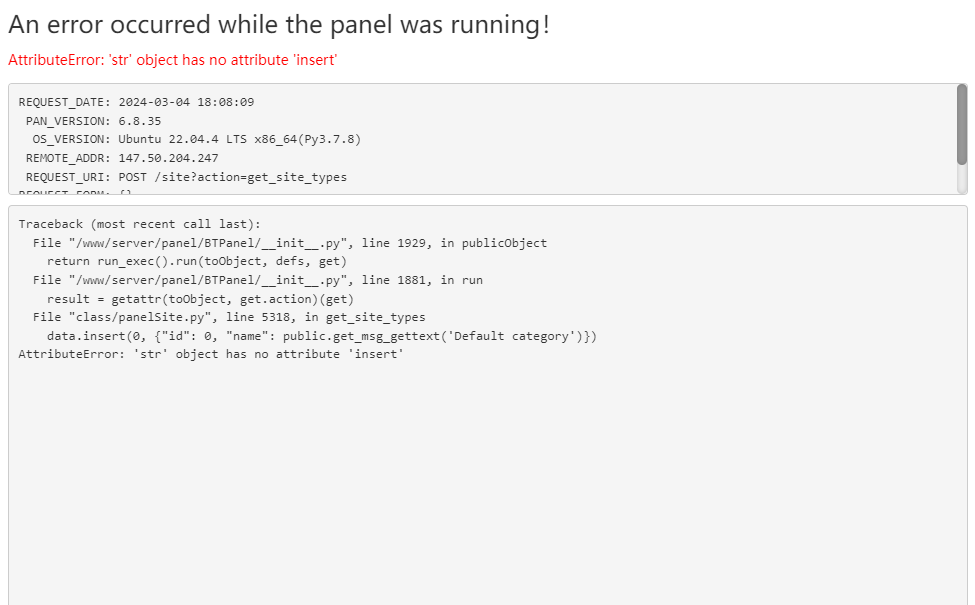This screenshot has width=975, height=605.
Task: Click the 'An error occurred' page heading
Action: [278, 25]
